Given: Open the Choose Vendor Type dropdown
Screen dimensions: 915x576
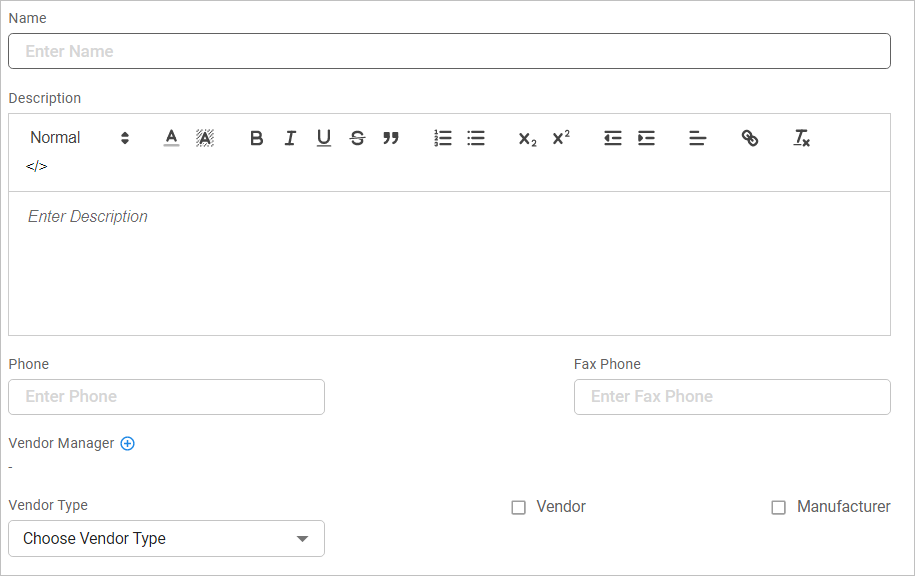Looking at the screenshot, I should [x=166, y=538].
